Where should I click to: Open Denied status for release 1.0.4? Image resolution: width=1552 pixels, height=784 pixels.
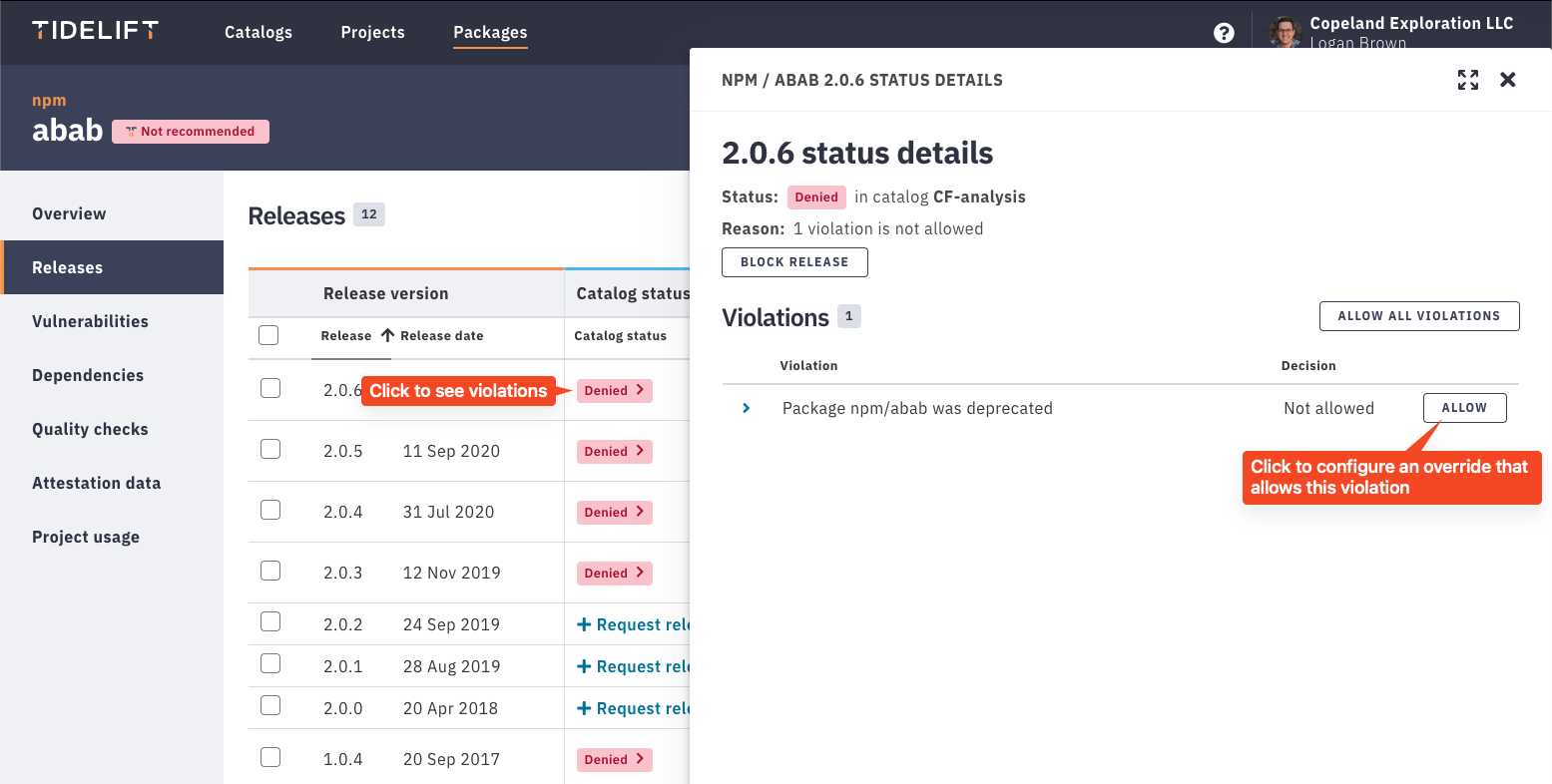point(615,760)
